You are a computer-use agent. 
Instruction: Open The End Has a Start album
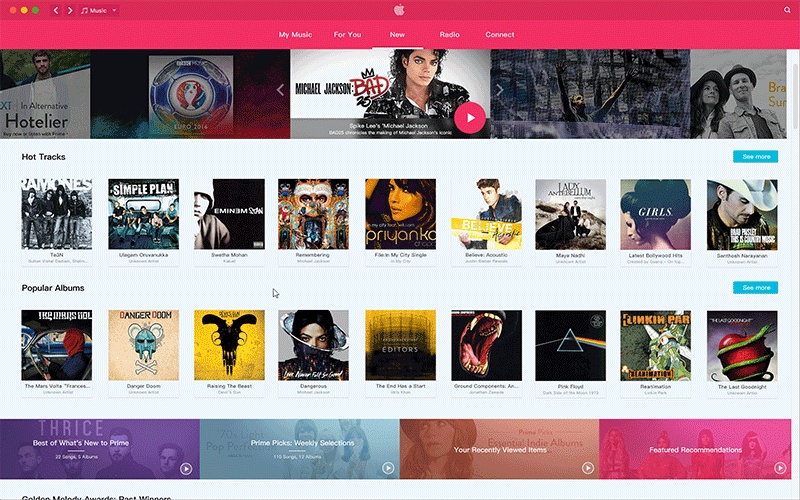[401, 345]
